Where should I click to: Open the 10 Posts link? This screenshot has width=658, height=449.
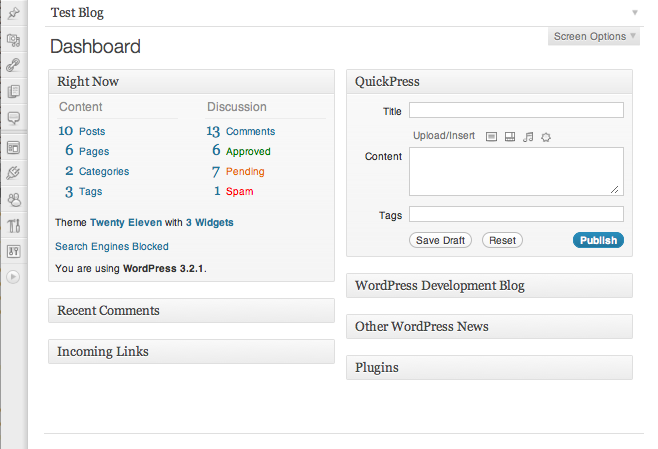tap(82, 131)
